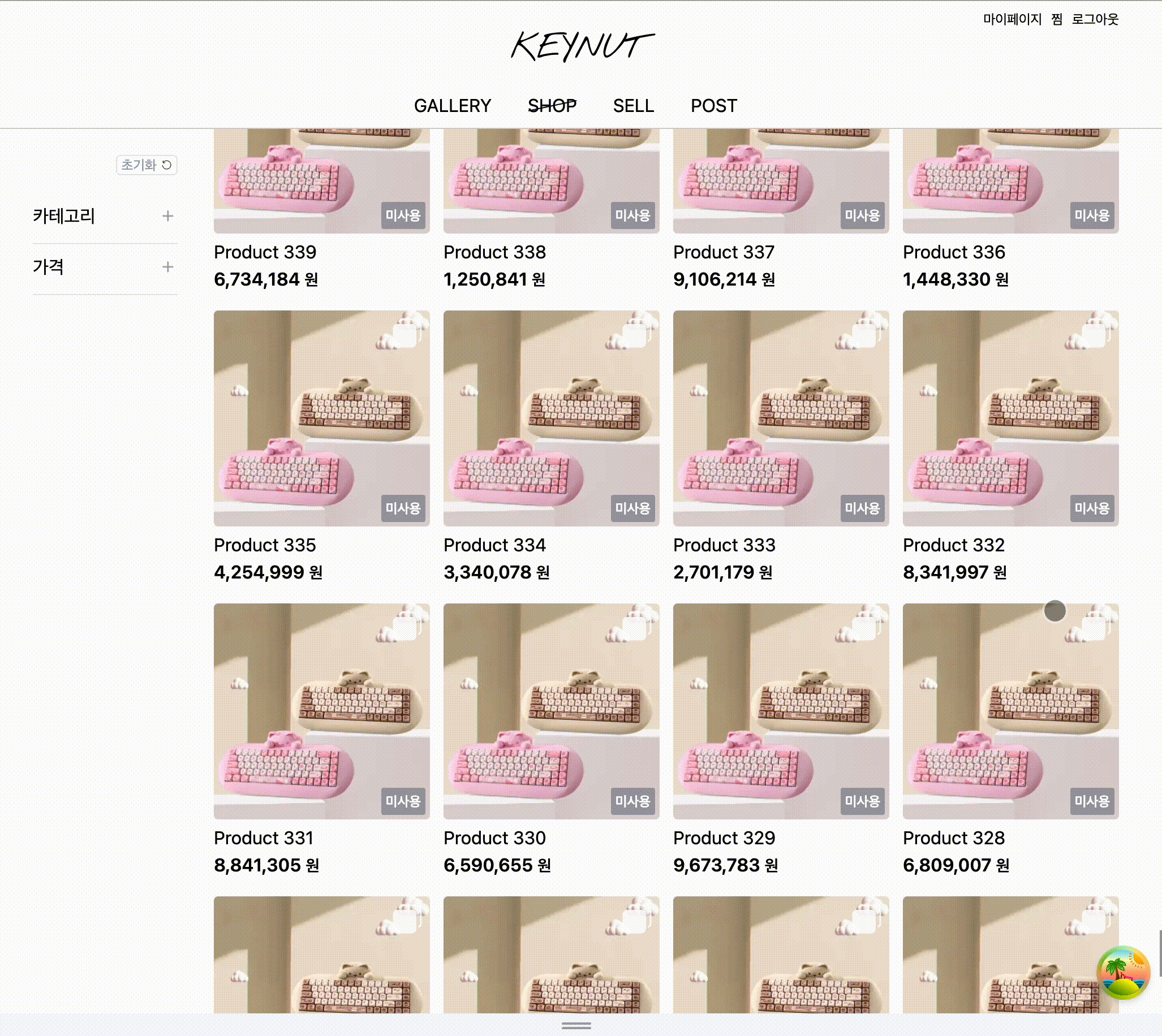Screen dimensions: 1162x1036
Task: Open Product 332 keyboard image
Action: [x=1010, y=418]
